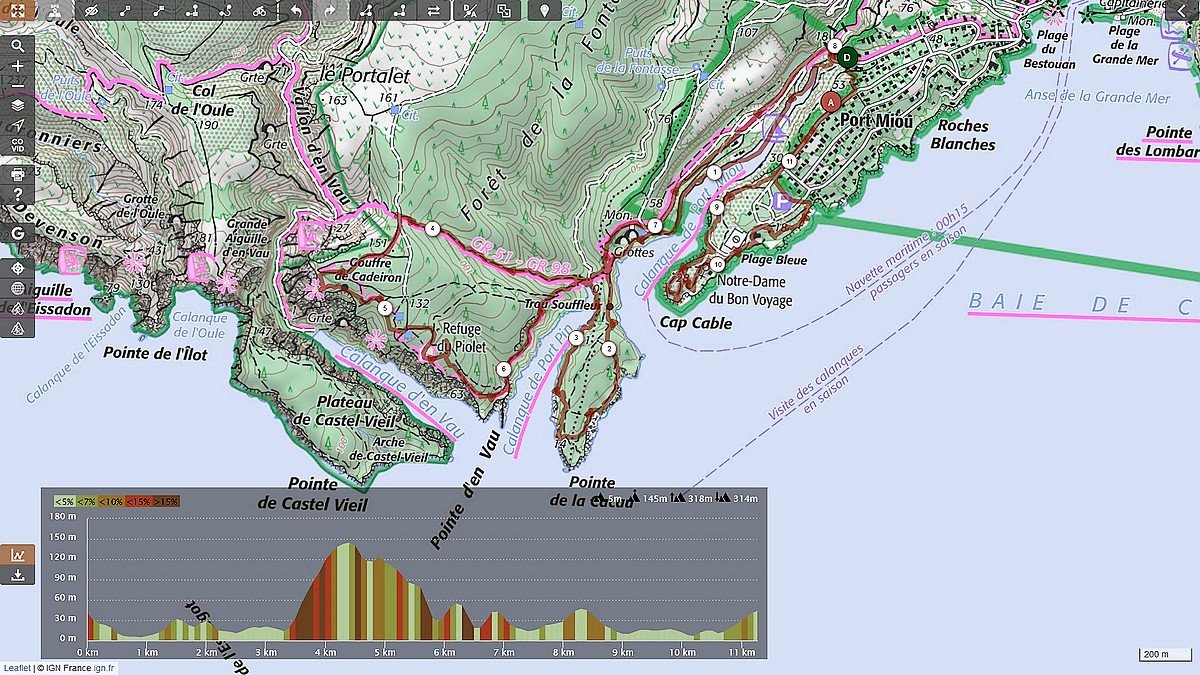Viewport: 1200px width, 675px height.
Task: Open the ign.fr link
Action: [x=105, y=667]
